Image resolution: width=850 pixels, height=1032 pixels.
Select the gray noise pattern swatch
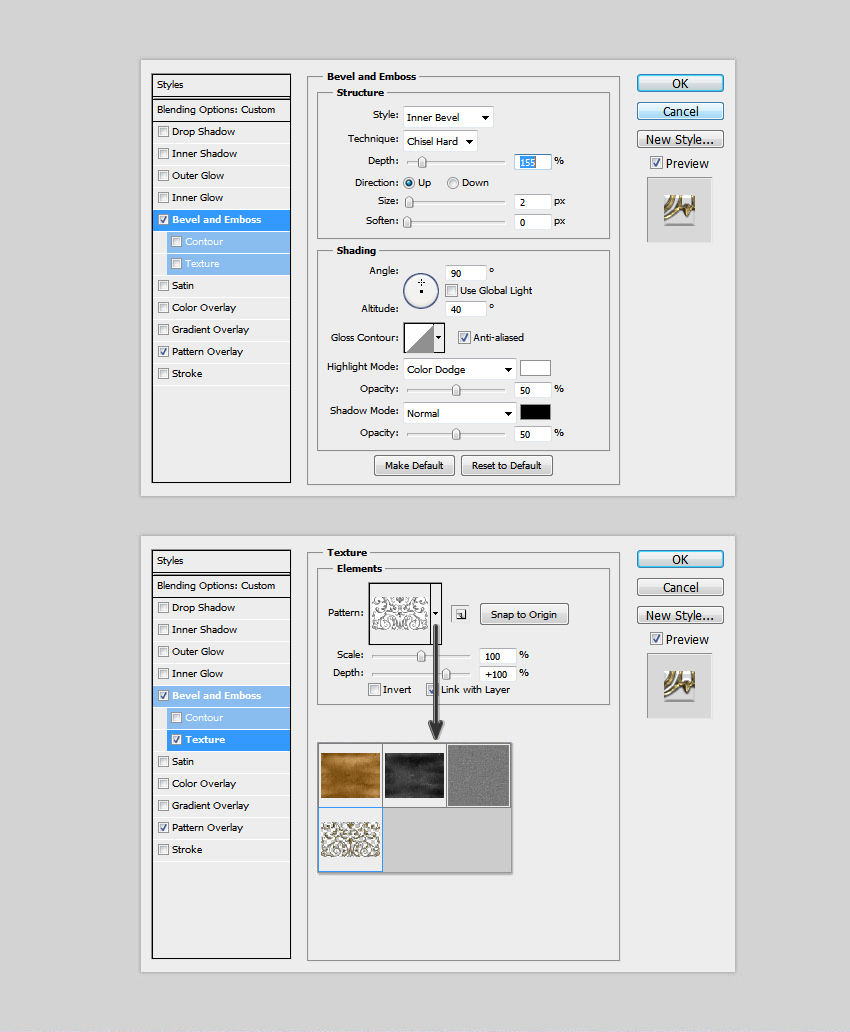(479, 775)
